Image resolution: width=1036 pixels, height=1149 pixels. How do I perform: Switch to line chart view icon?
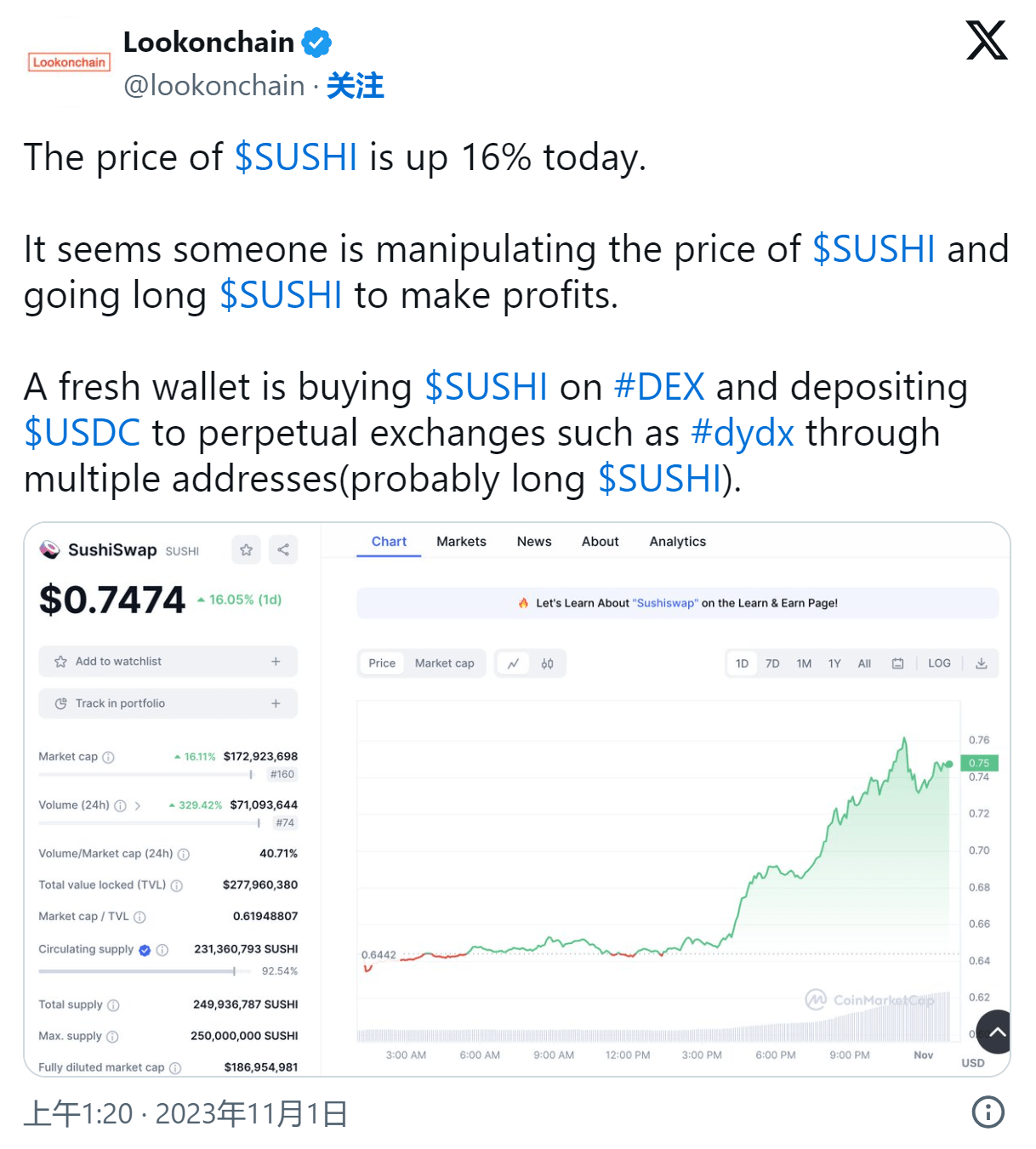pyautogui.click(x=513, y=663)
